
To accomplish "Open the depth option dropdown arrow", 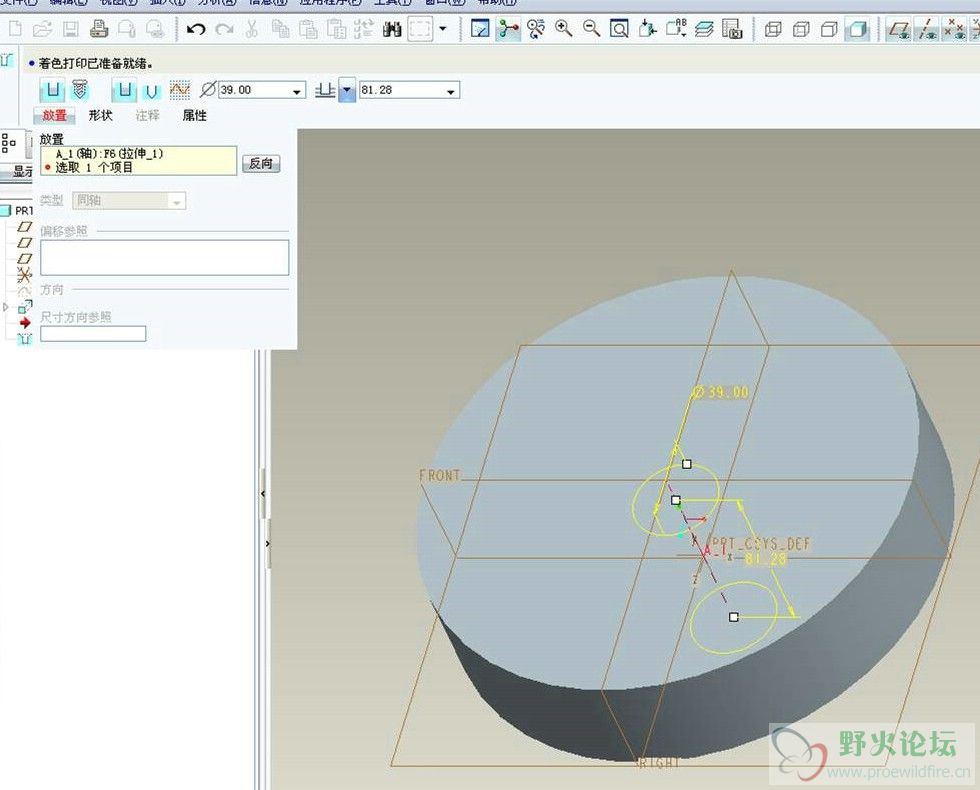I will [347, 91].
